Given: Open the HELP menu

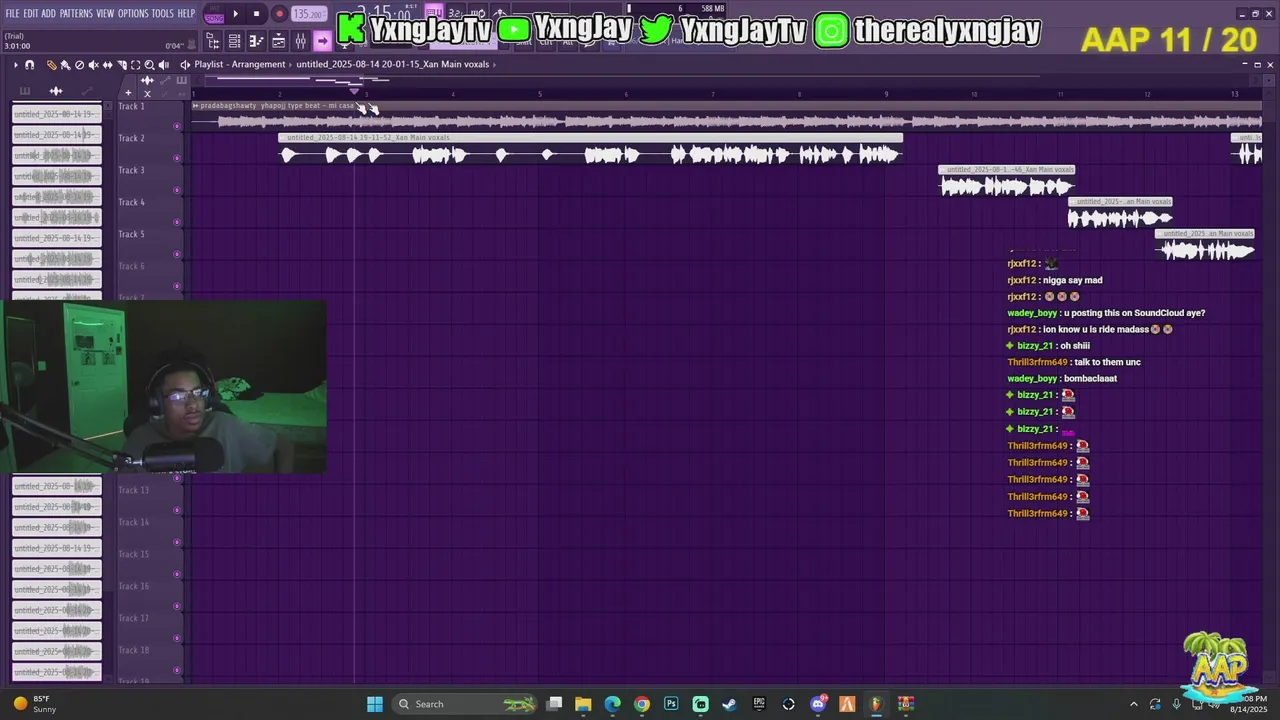Looking at the screenshot, I should pos(186,13).
